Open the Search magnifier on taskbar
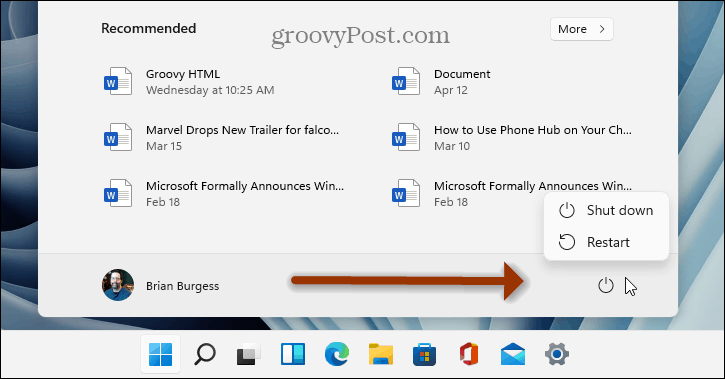 click(204, 355)
